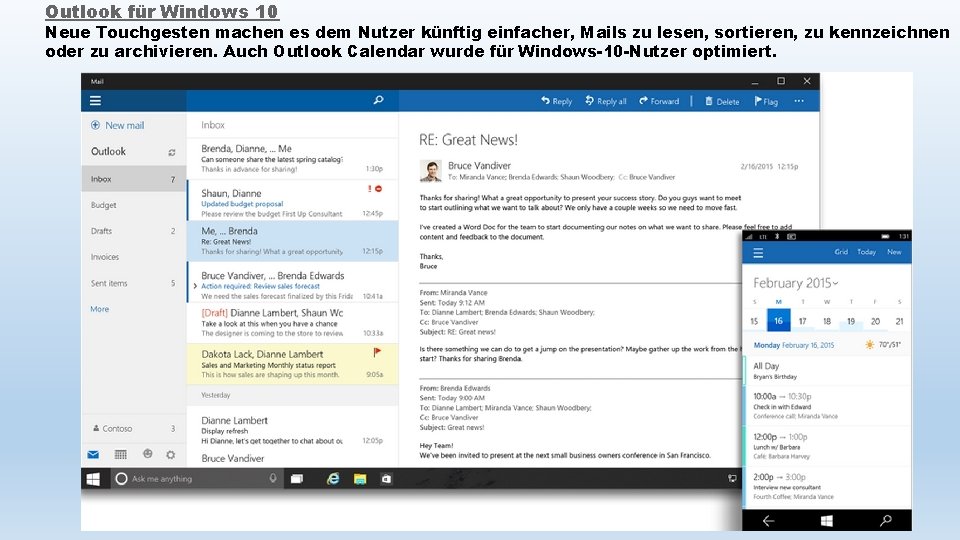
Task: Open Shaun, Dianne budget proposal message
Action: click(x=293, y=200)
